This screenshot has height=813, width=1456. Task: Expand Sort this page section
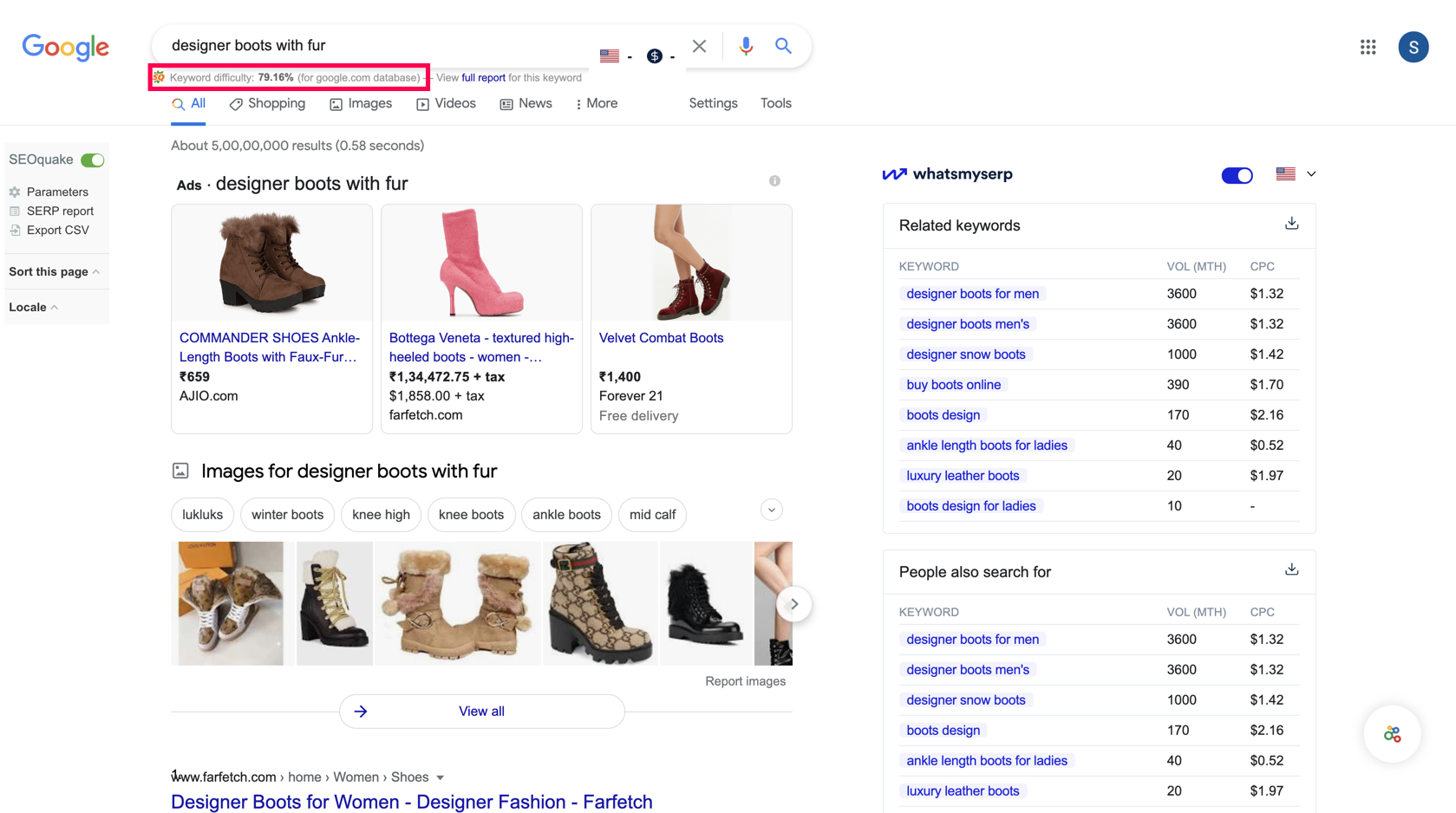point(54,272)
